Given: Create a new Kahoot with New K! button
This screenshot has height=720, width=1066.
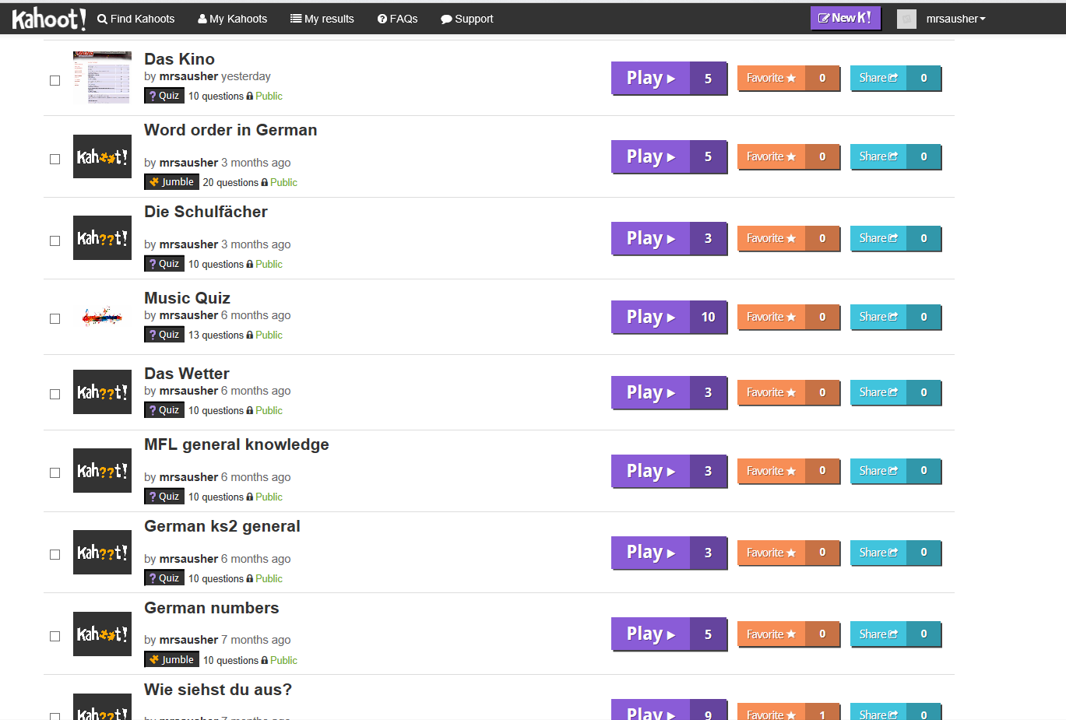Looking at the screenshot, I should point(845,18).
